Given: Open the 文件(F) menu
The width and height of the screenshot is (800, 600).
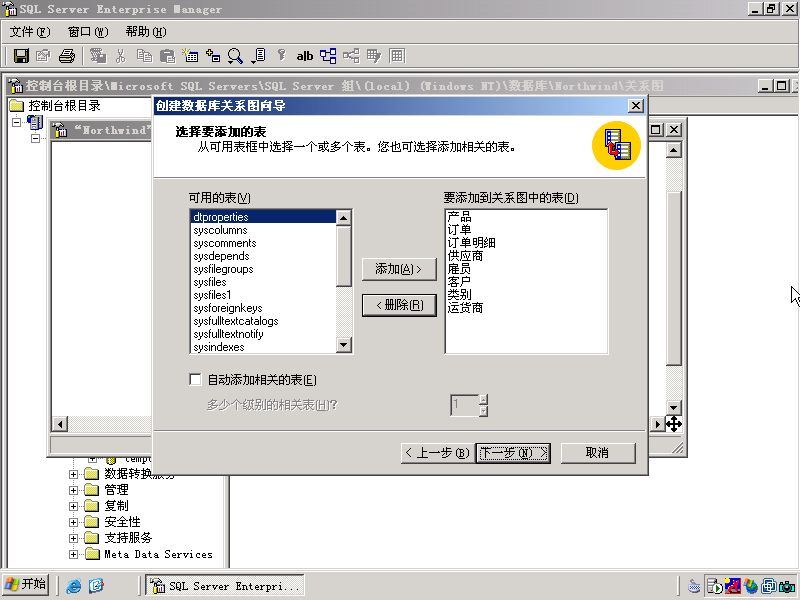Looking at the screenshot, I should 30,32.
